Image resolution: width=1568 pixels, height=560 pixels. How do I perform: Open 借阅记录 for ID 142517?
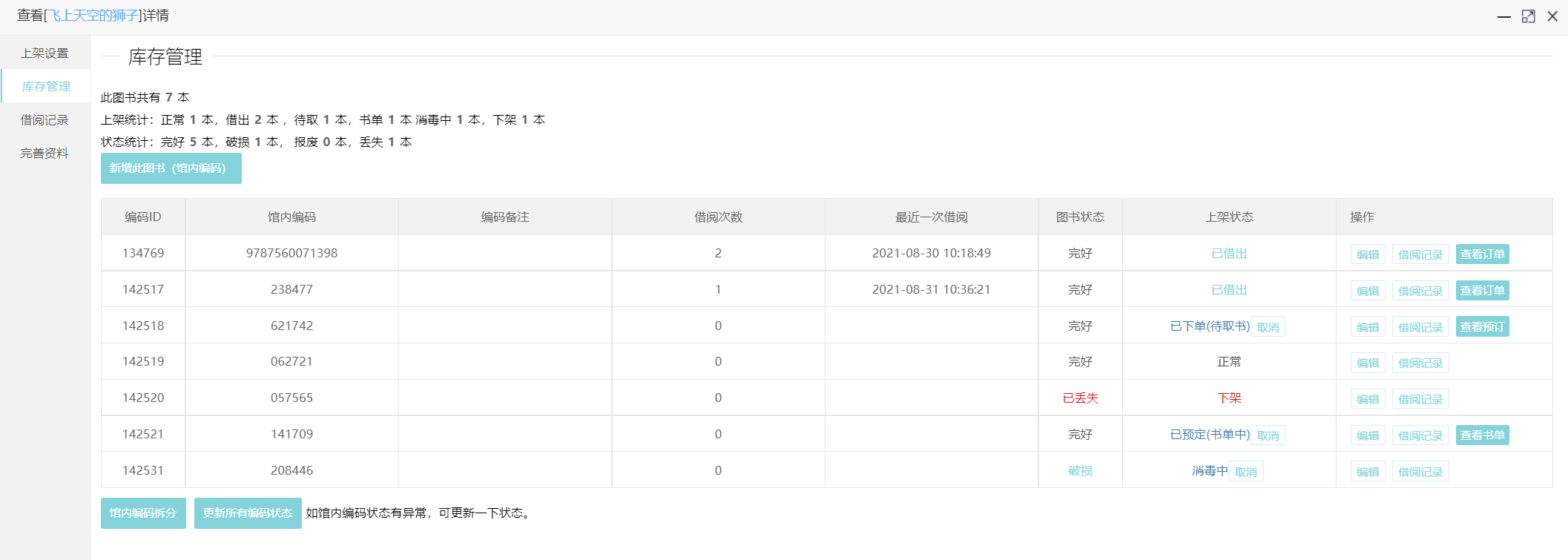[1420, 291]
